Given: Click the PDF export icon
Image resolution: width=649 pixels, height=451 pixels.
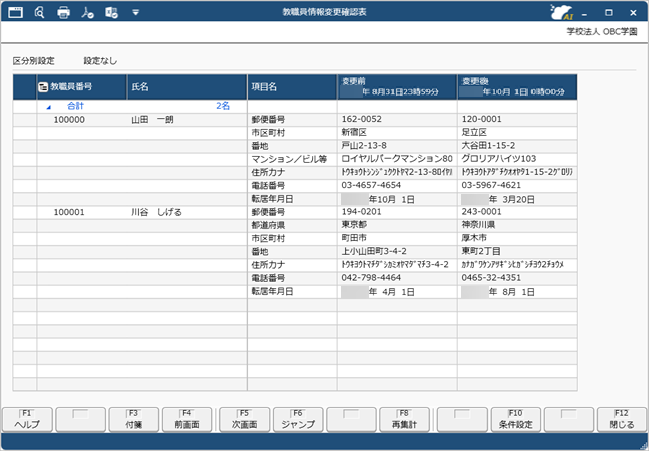Looking at the screenshot, I should tap(87, 12).
